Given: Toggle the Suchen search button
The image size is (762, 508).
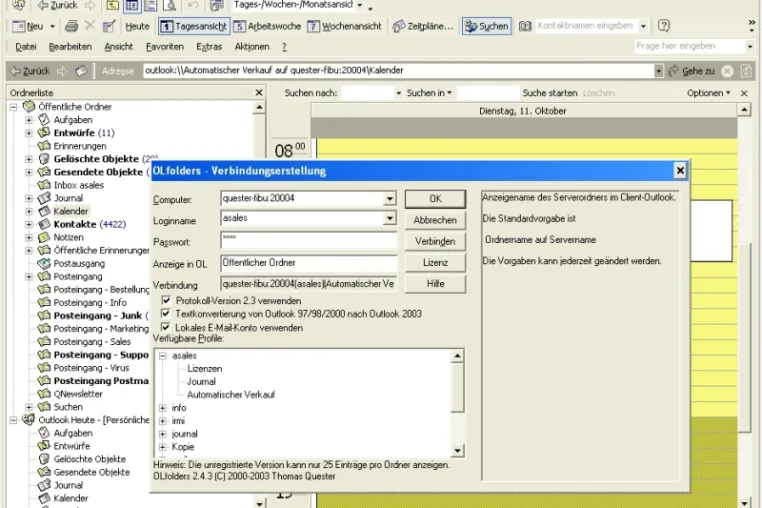Looking at the screenshot, I should click(486, 26).
